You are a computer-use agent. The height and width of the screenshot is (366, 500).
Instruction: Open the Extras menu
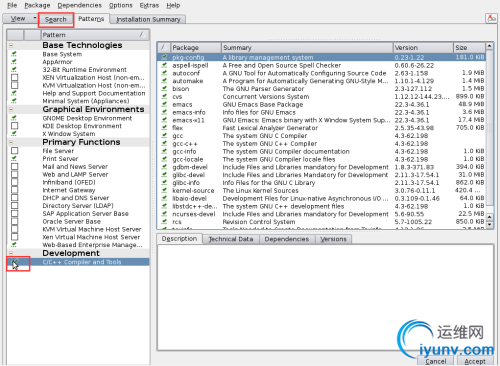[149, 5]
